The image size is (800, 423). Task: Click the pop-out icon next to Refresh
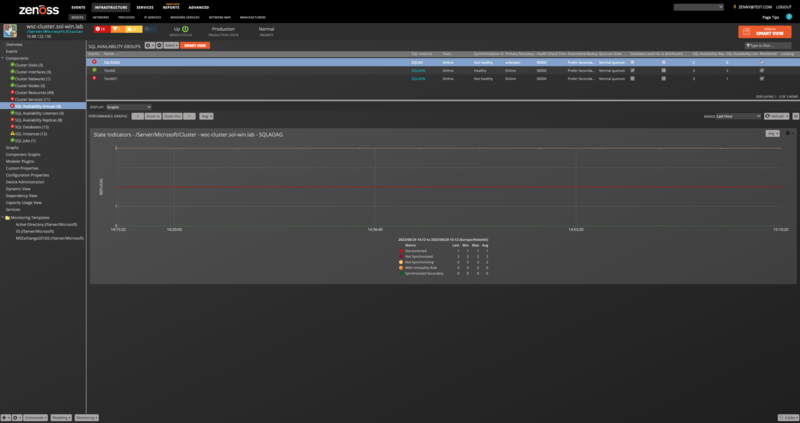point(795,116)
